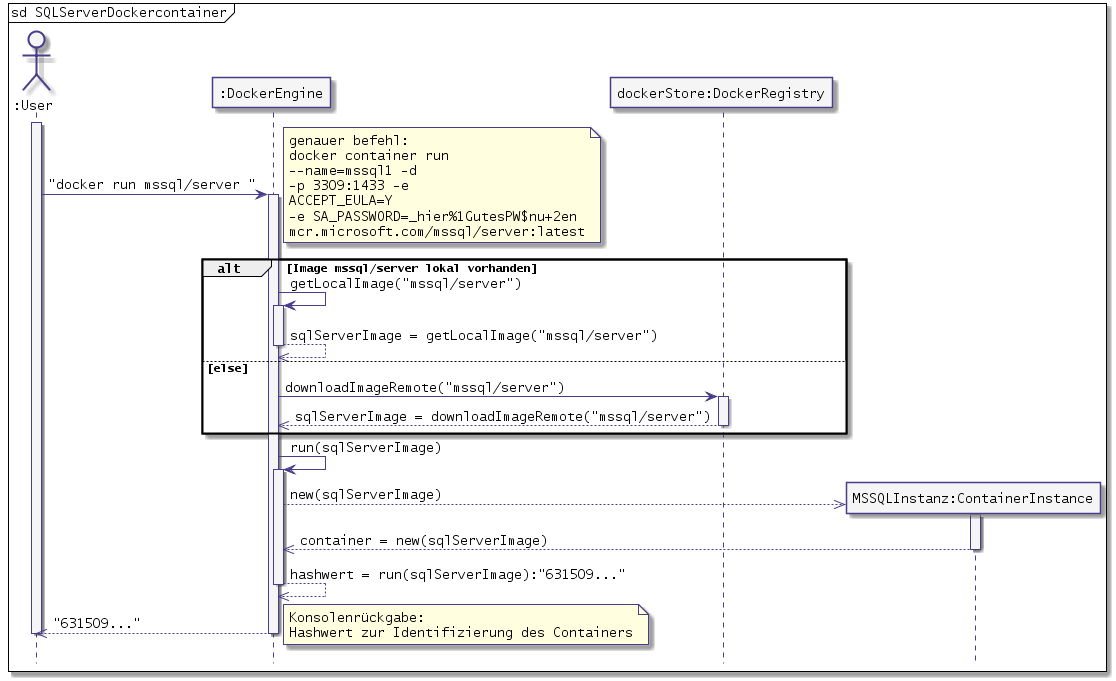Click the downloadImageRemote("mssql/server") message label

pos(425,387)
